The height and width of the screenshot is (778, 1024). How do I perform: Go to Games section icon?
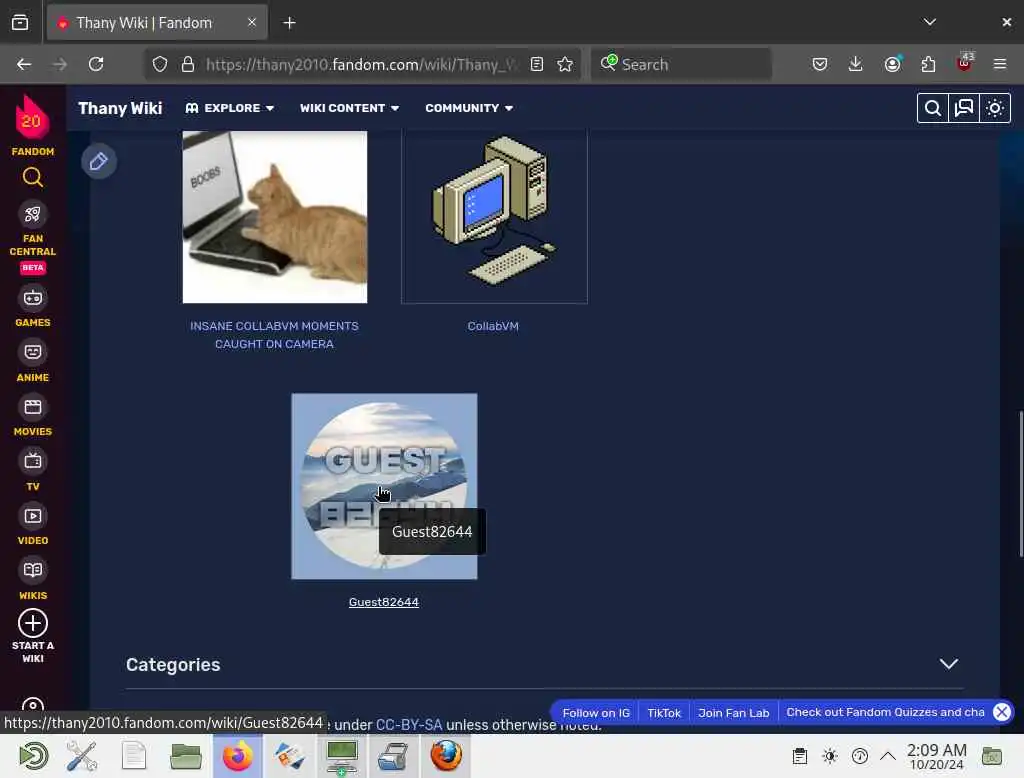33,299
